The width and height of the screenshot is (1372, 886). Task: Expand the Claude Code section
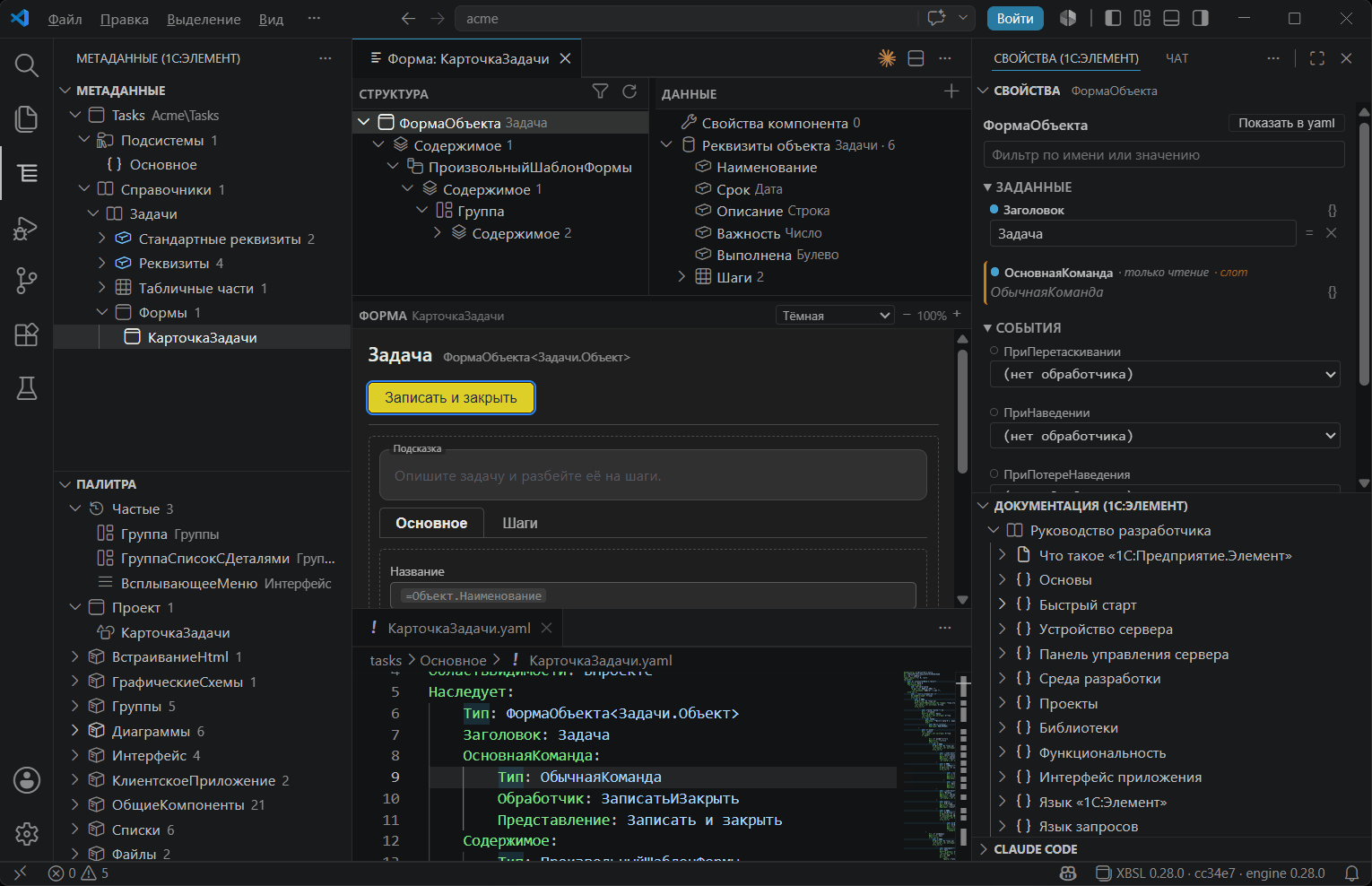(983, 849)
